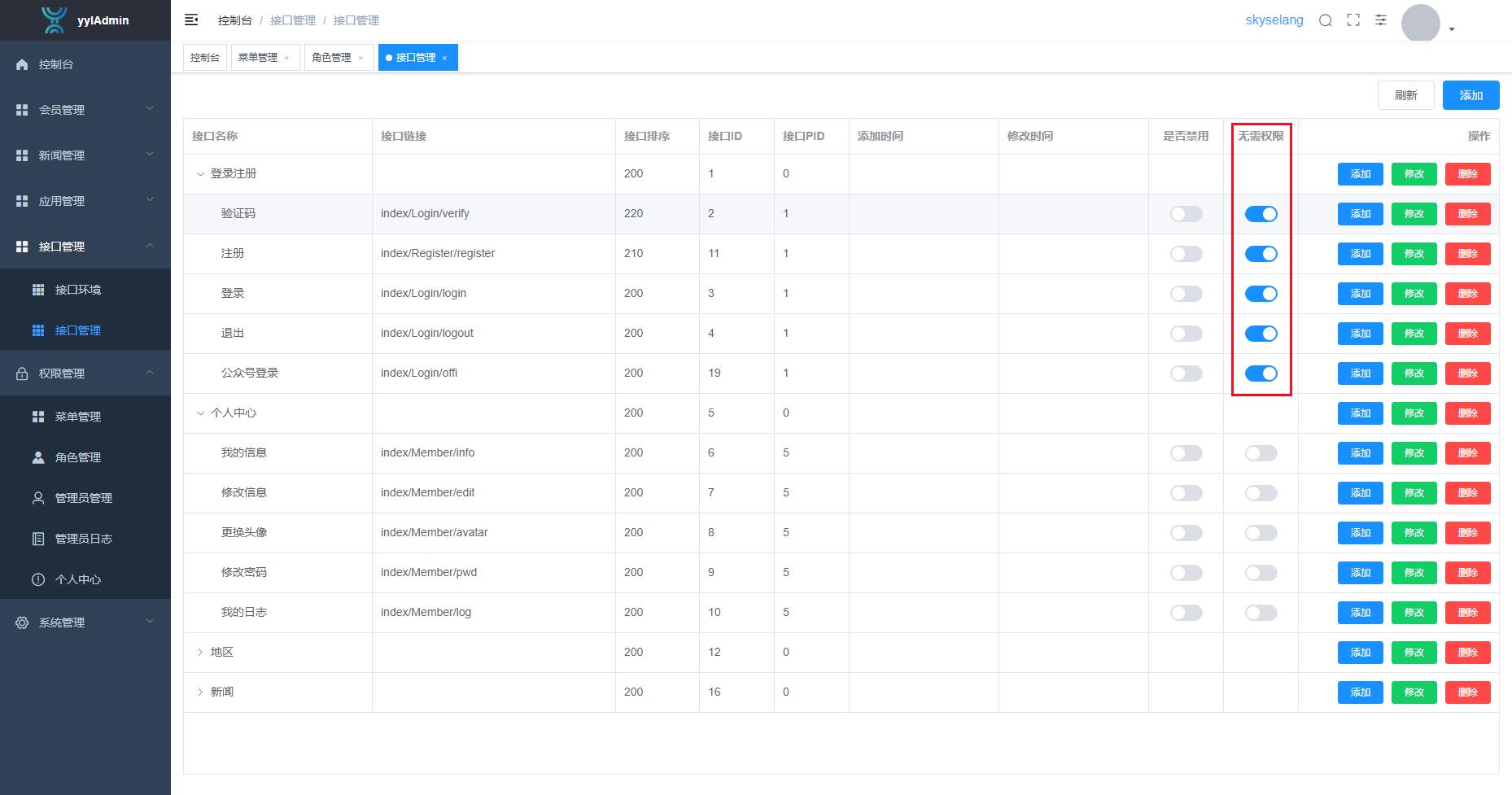1512x795 pixels.
Task: Click the blue 添加 button at top right
Action: coord(1470,95)
